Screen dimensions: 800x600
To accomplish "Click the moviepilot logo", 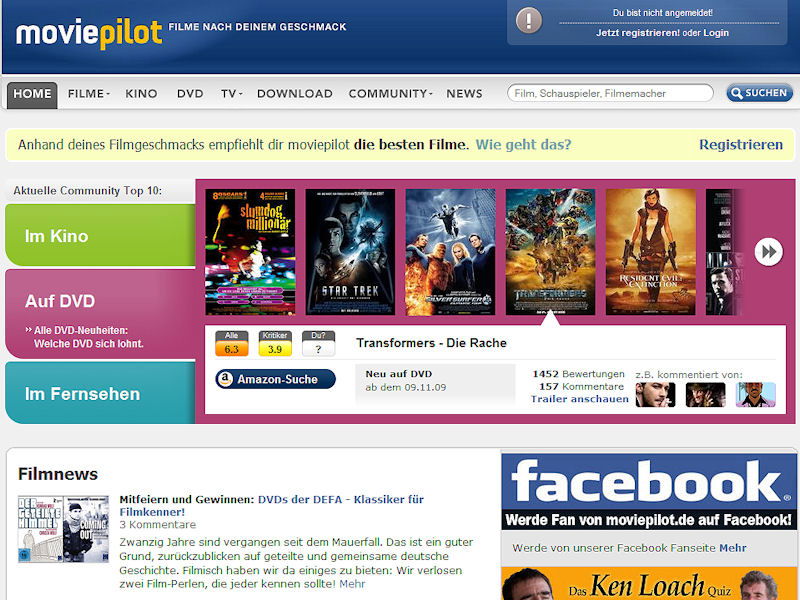I will pyautogui.click(x=89, y=34).
